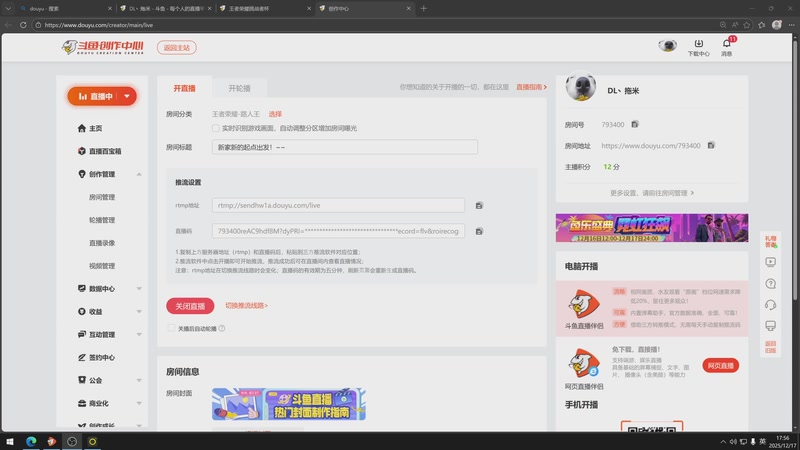This screenshot has height=450, width=800.
Task: Click the 直播码 field
Action: (338, 231)
